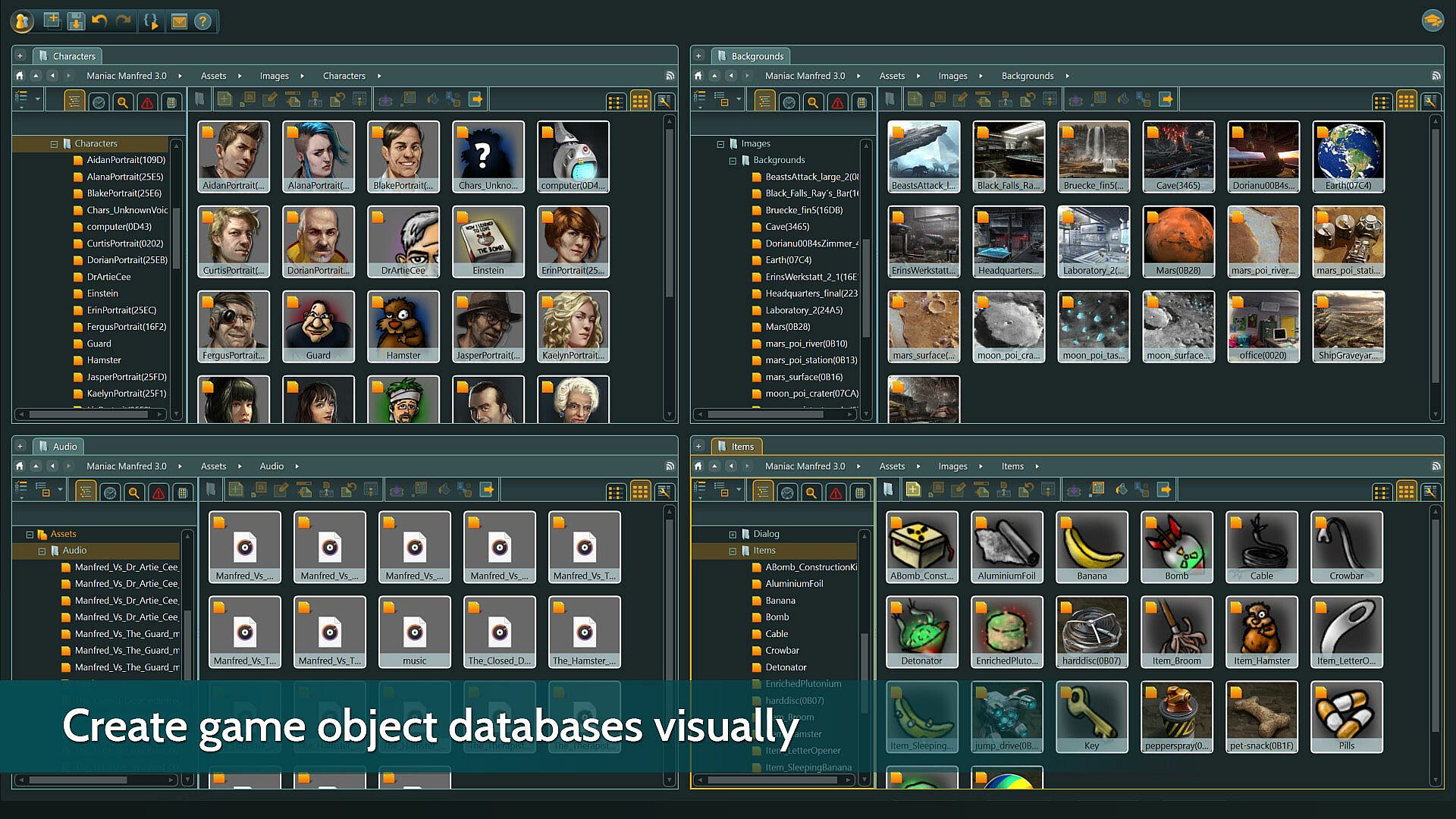Click the red warning triangle in Audio panel
The image size is (1456, 819).
point(158,492)
